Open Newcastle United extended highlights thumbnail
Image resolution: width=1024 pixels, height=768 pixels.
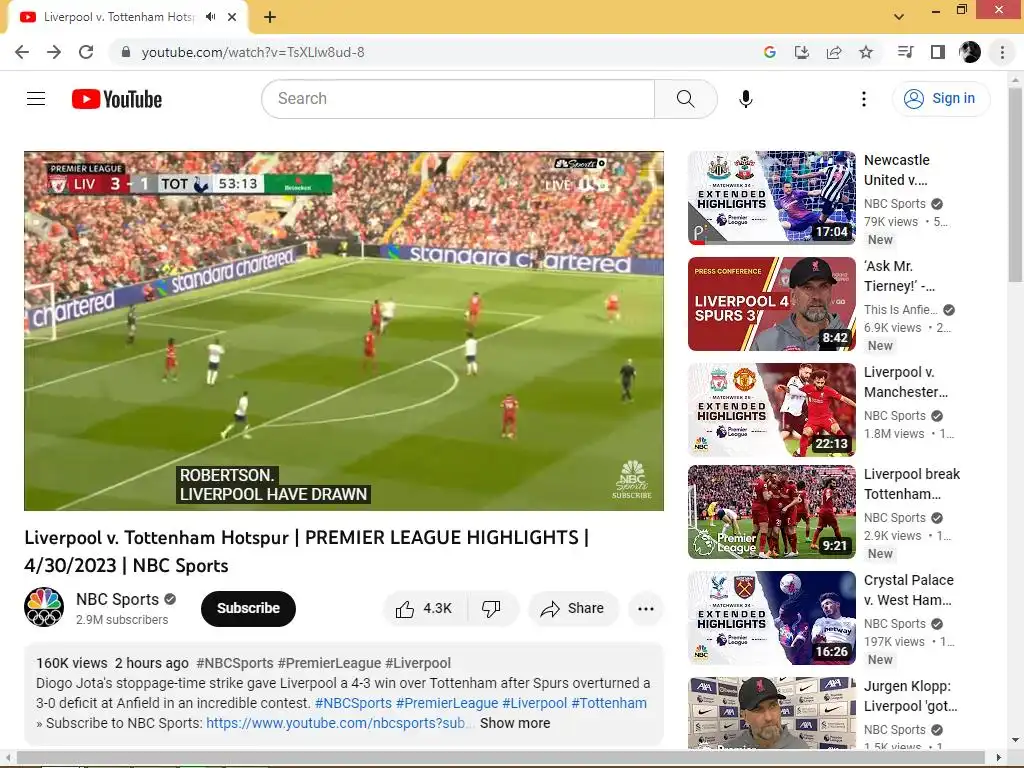click(x=771, y=198)
